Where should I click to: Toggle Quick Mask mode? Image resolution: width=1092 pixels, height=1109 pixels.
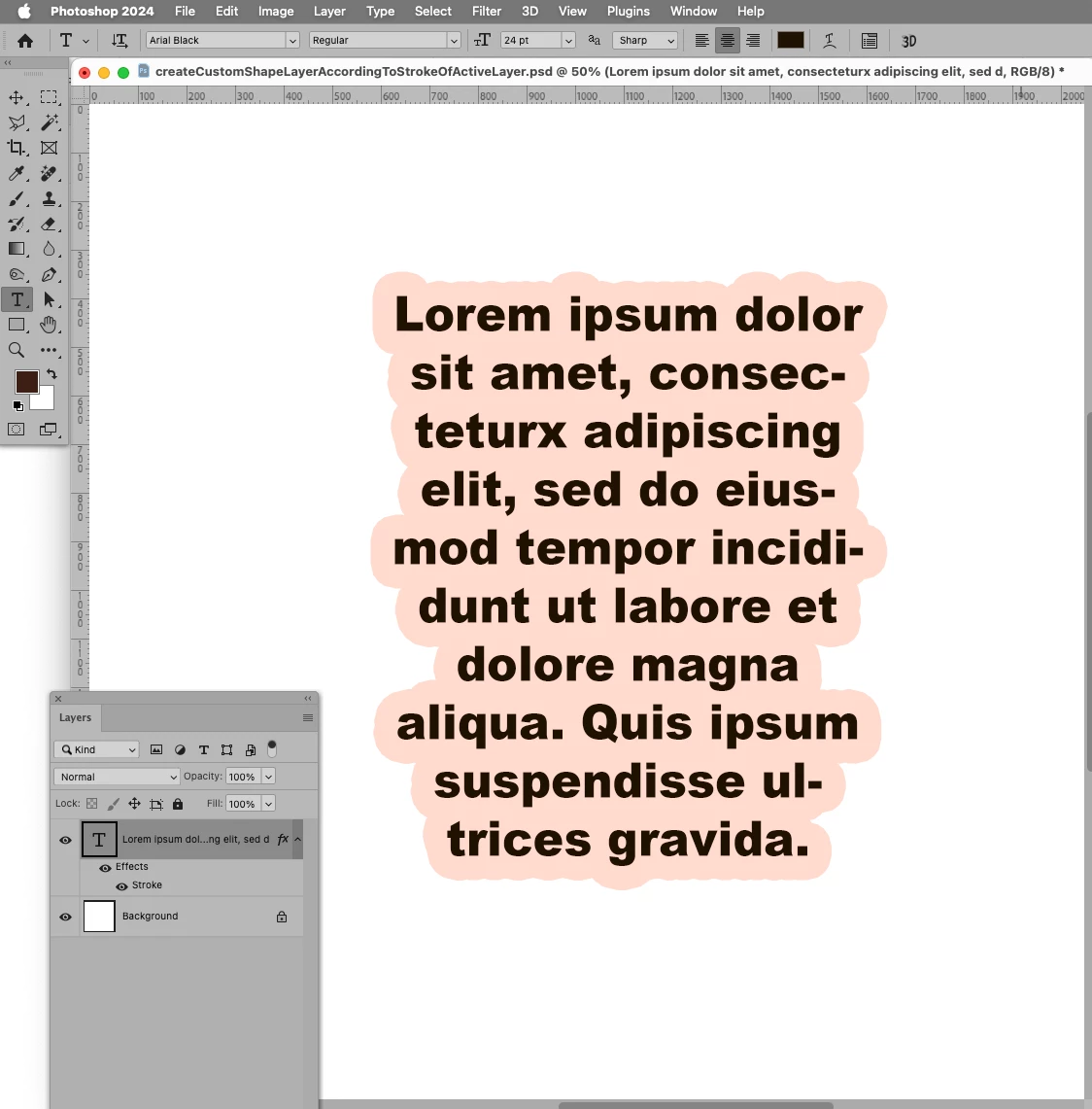pyautogui.click(x=17, y=430)
